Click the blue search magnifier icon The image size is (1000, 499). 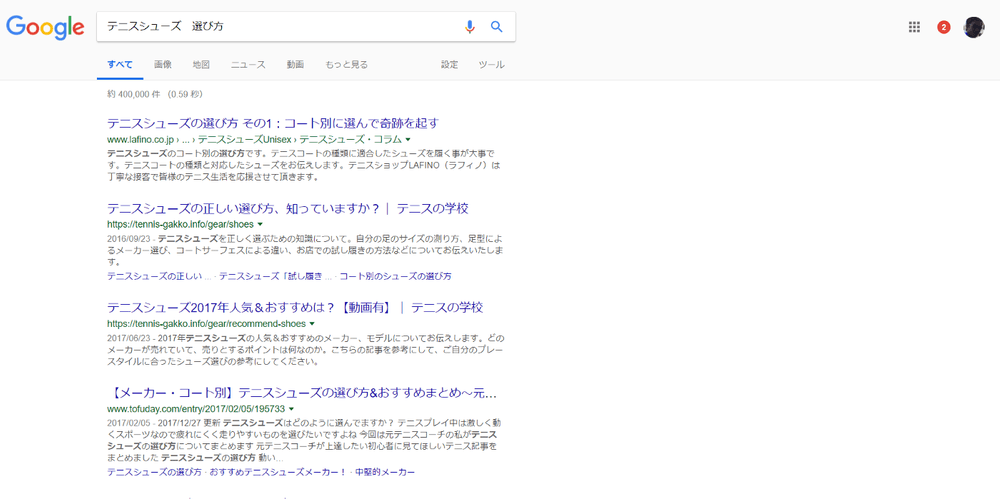(497, 27)
